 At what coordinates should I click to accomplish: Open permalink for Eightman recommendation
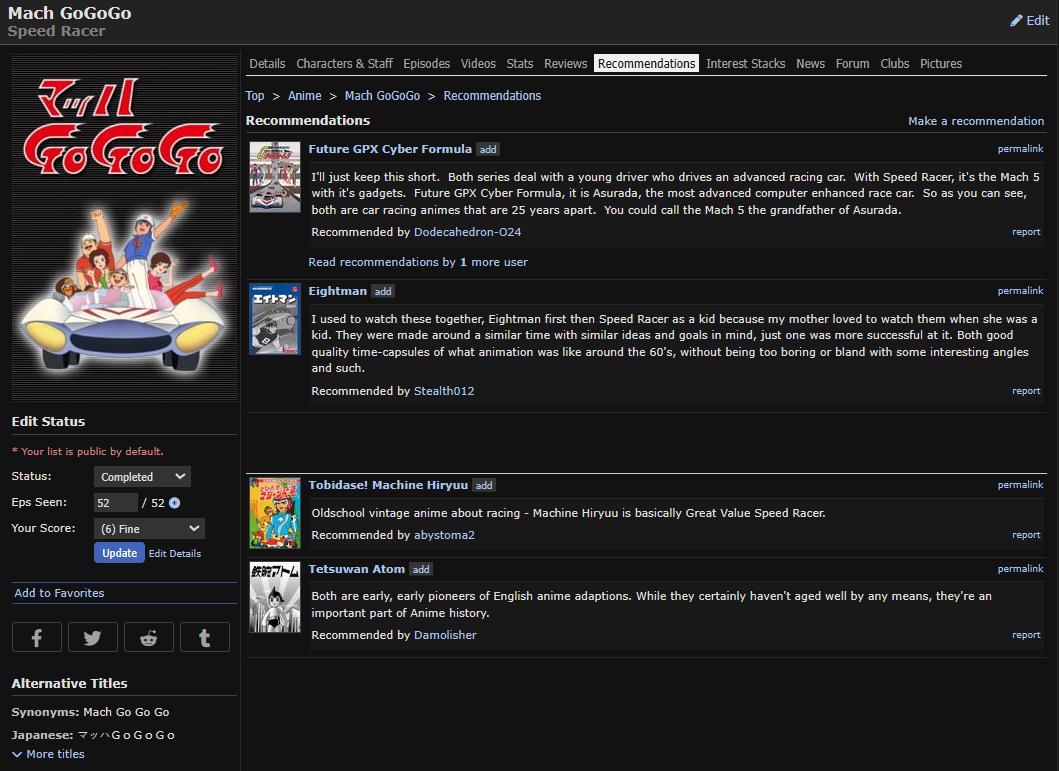click(1021, 290)
